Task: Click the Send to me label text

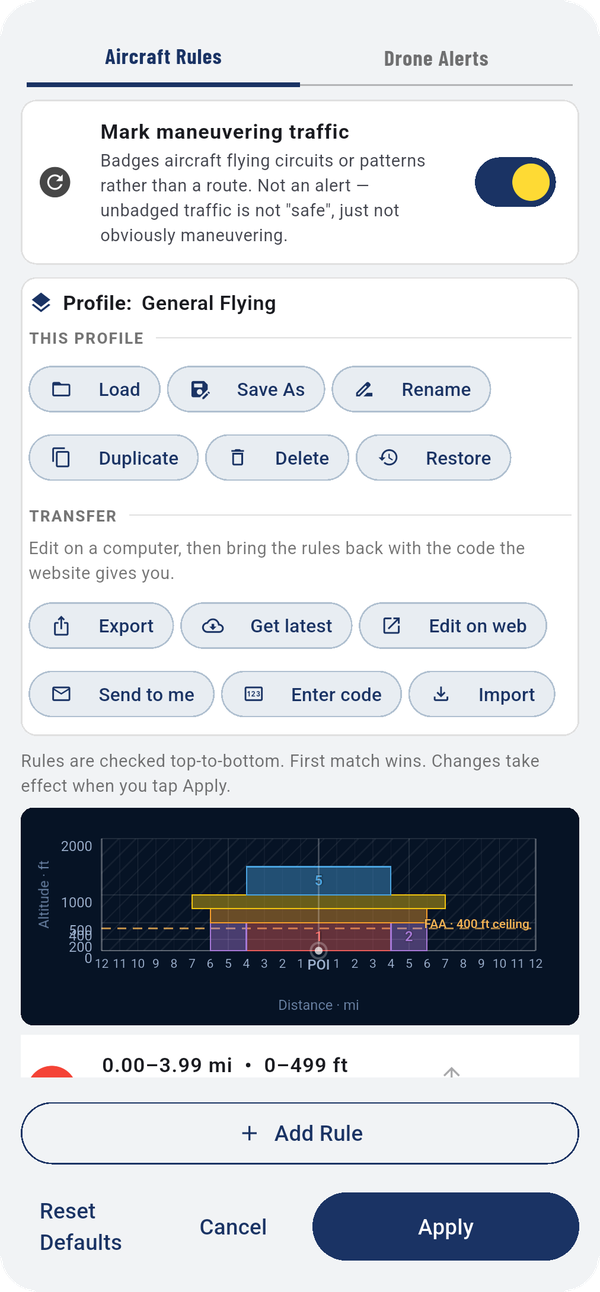Action: [146, 695]
